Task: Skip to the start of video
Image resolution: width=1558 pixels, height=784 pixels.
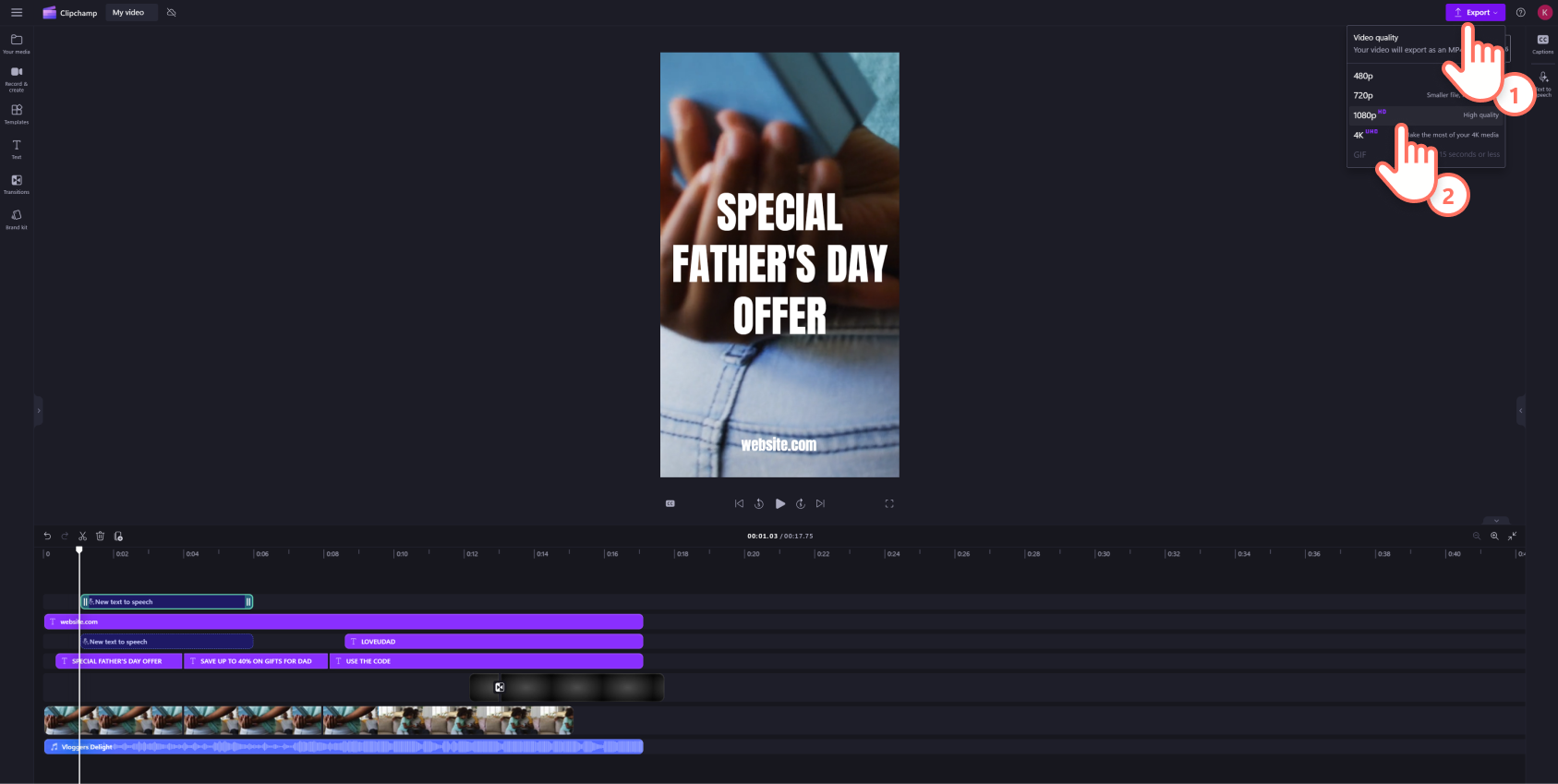Action: click(x=739, y=503)
